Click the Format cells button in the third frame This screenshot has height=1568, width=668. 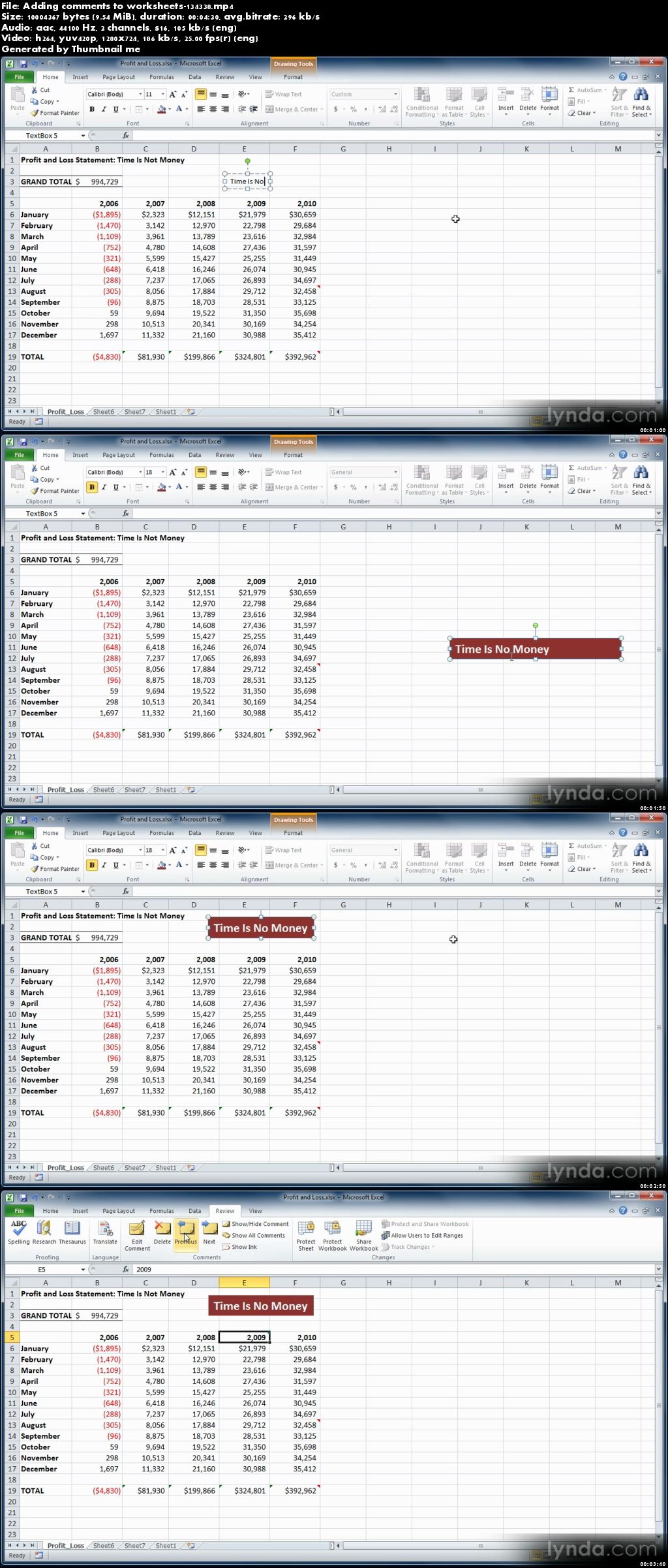click(549, 858)
